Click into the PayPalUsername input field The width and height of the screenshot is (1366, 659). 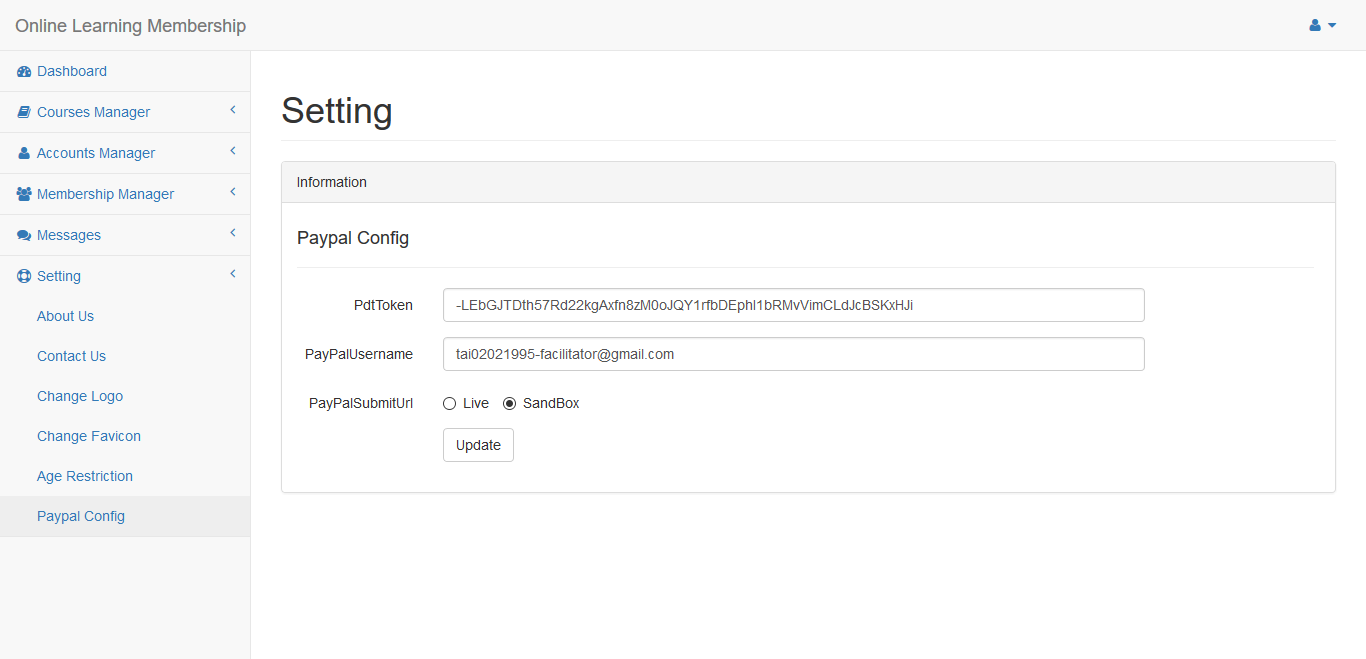point(793,354)
